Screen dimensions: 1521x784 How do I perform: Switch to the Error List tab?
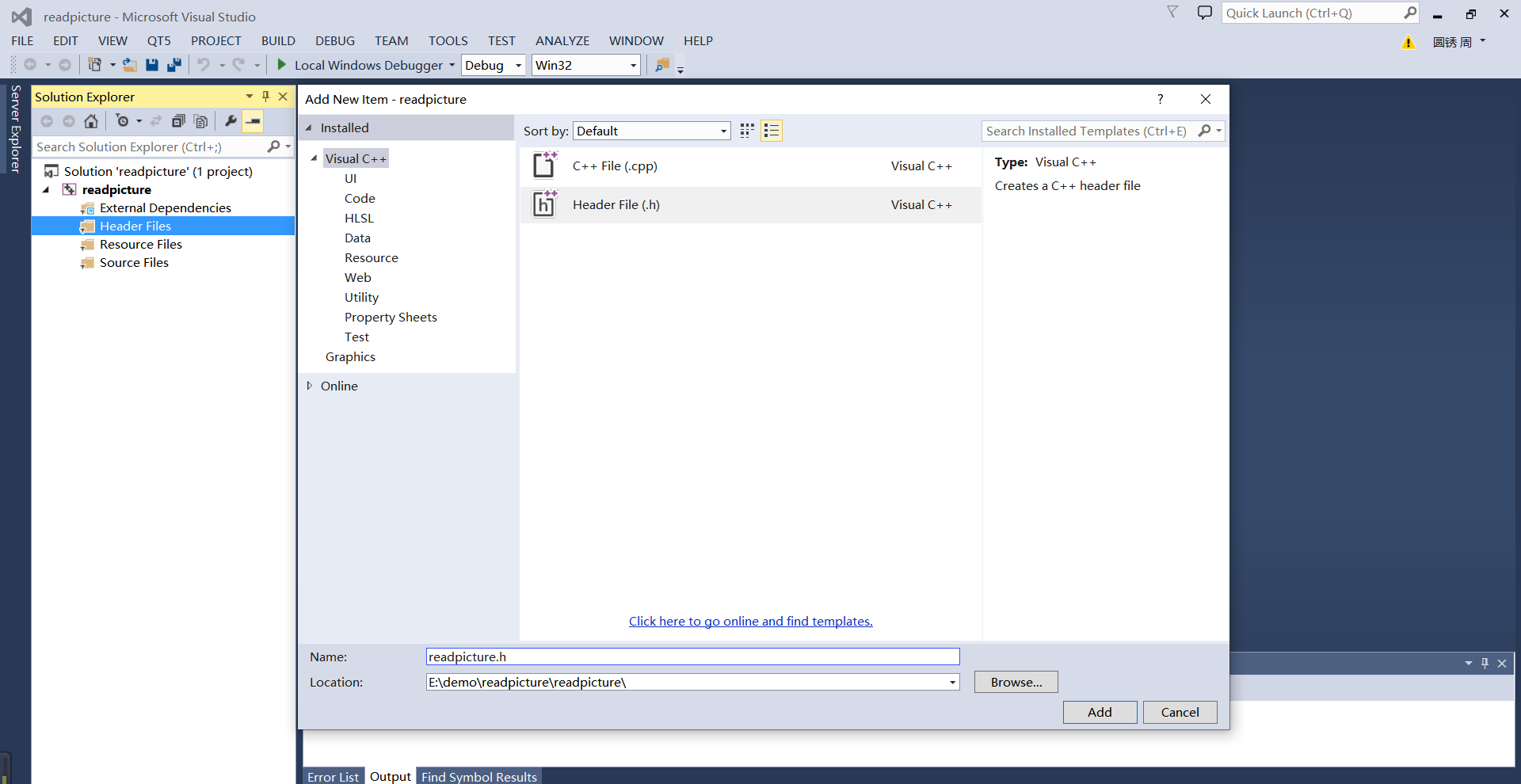333,776
